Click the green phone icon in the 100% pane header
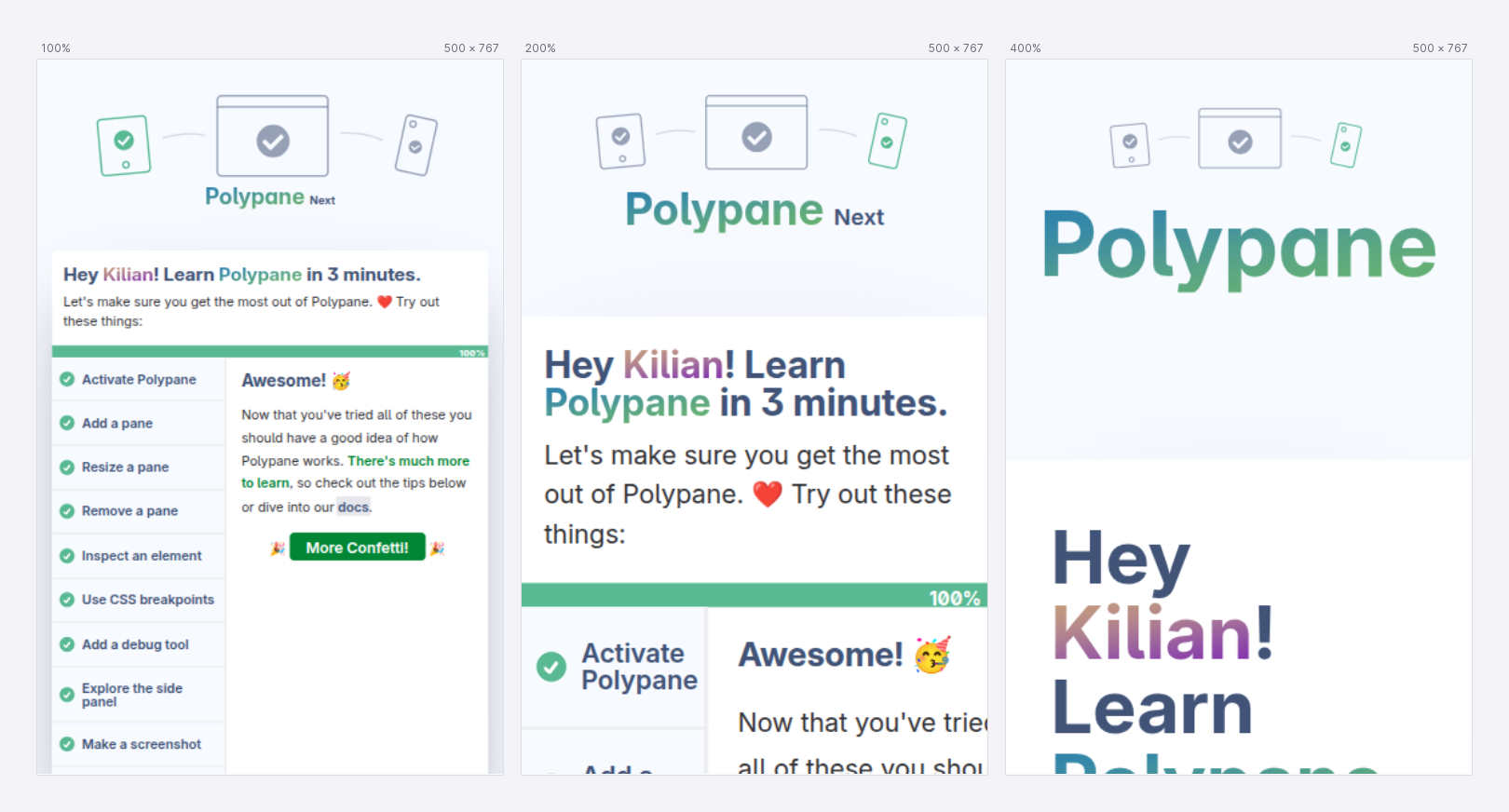Viewport: 1509px width, 812px height. 124,145
